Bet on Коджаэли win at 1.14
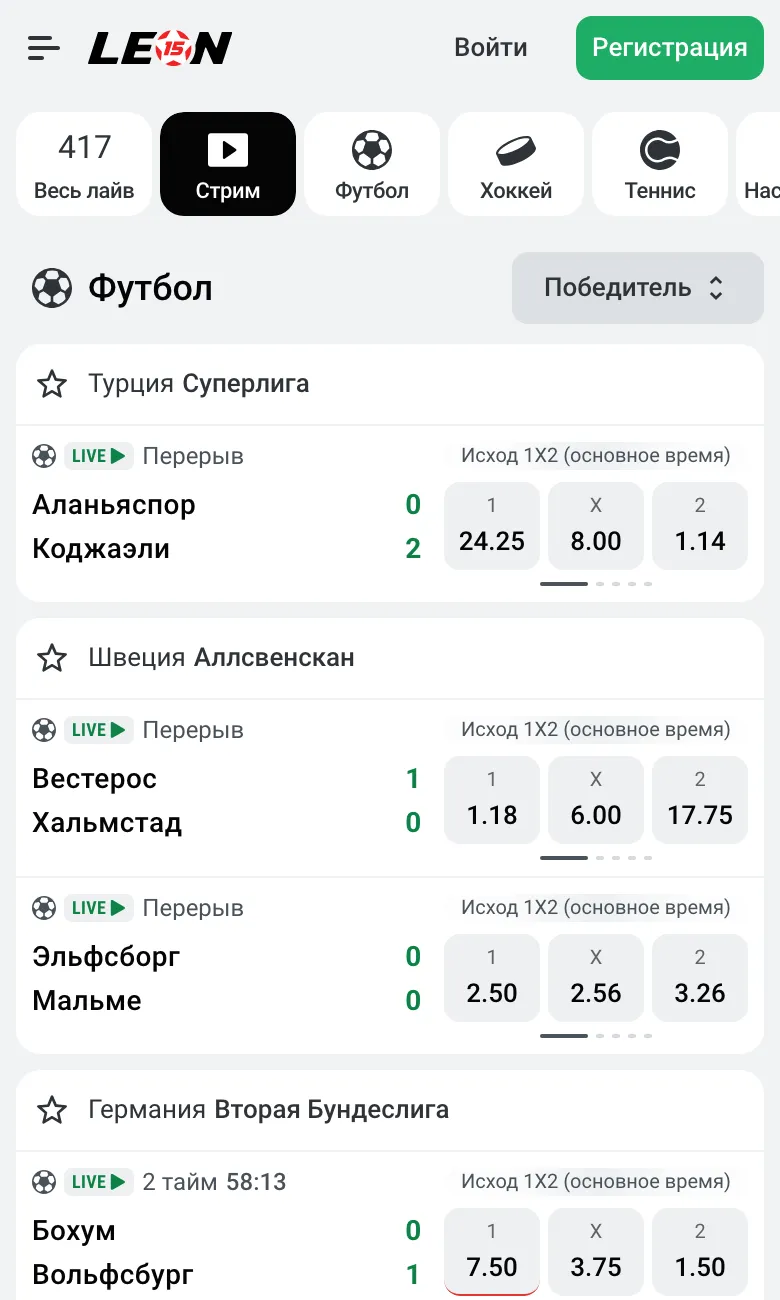The height and width of the screenshot is (1300, 780). point(700,526)
